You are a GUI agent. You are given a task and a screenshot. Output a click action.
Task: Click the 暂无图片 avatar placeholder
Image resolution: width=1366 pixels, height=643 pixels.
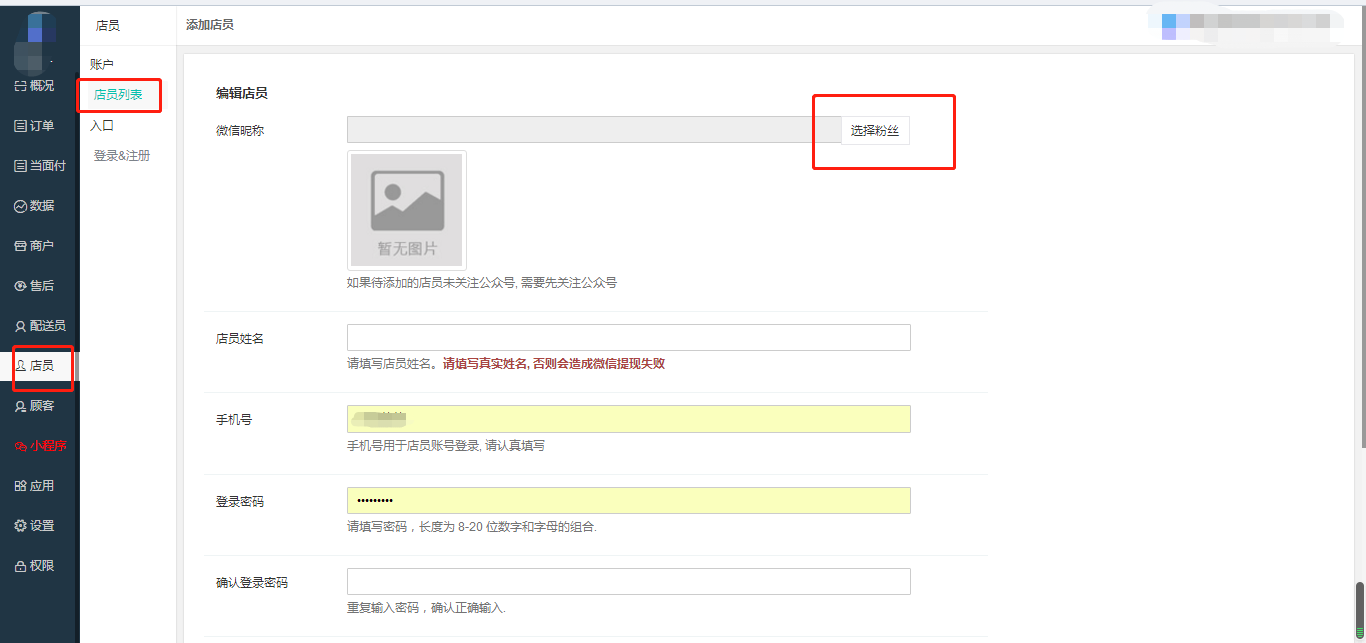click(x=407, y=210)
